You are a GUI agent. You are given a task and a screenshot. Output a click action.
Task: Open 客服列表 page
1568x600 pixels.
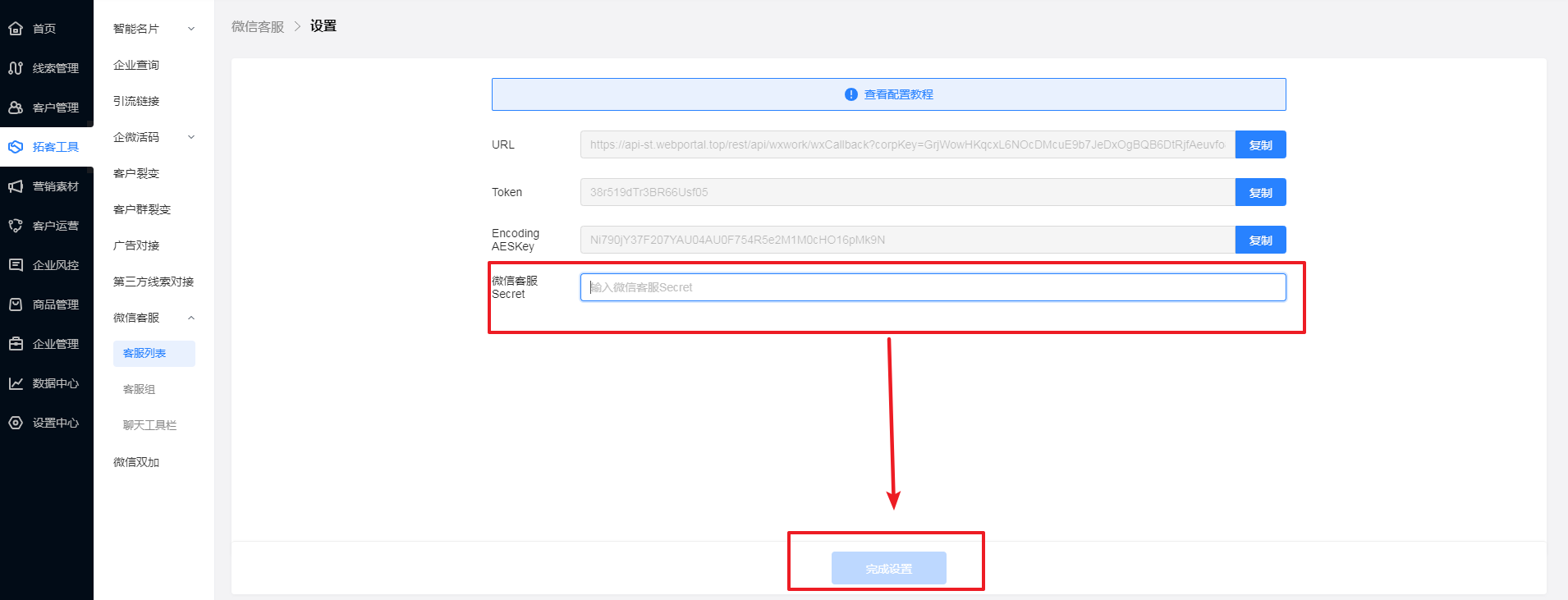click(154, 353)
